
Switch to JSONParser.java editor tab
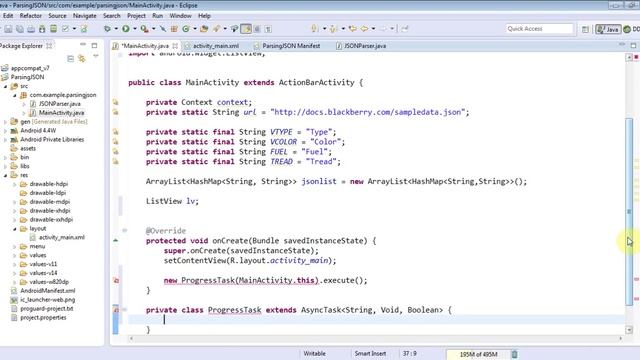[x=361, y=46]
